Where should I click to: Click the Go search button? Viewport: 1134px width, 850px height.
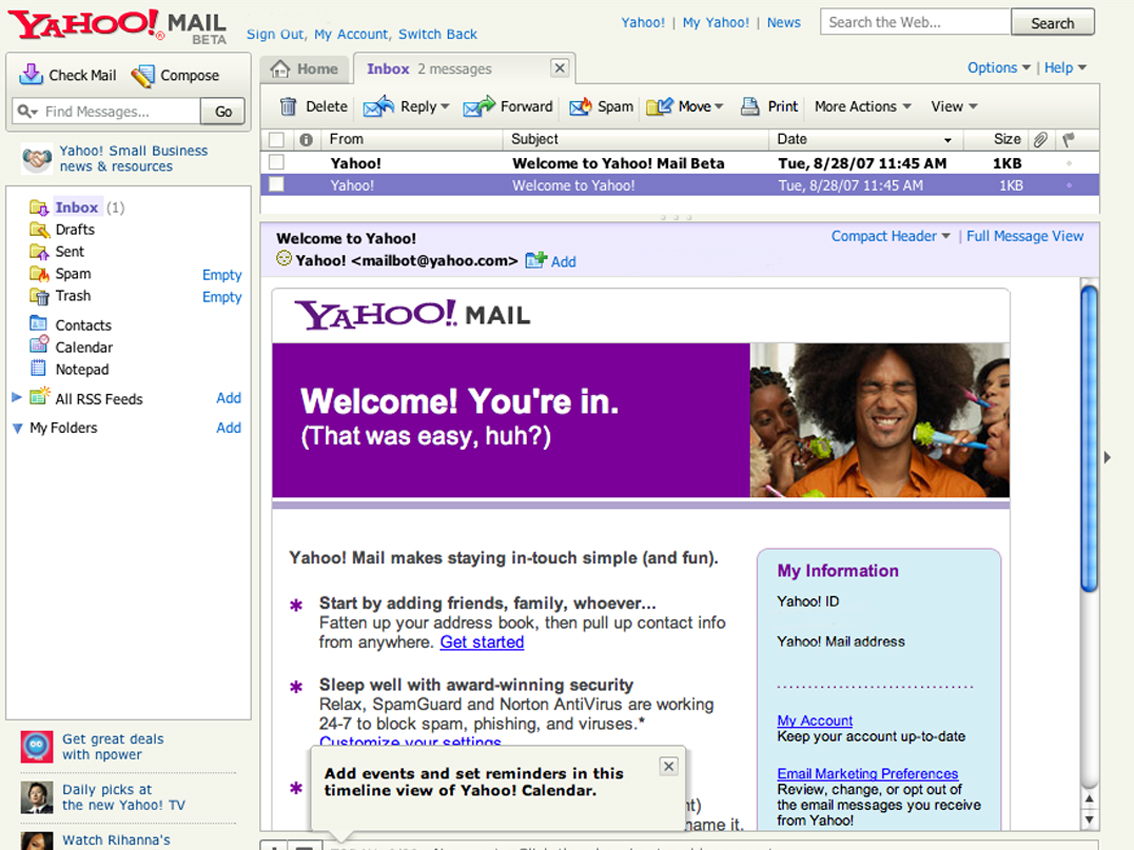[x=223, y=111]
